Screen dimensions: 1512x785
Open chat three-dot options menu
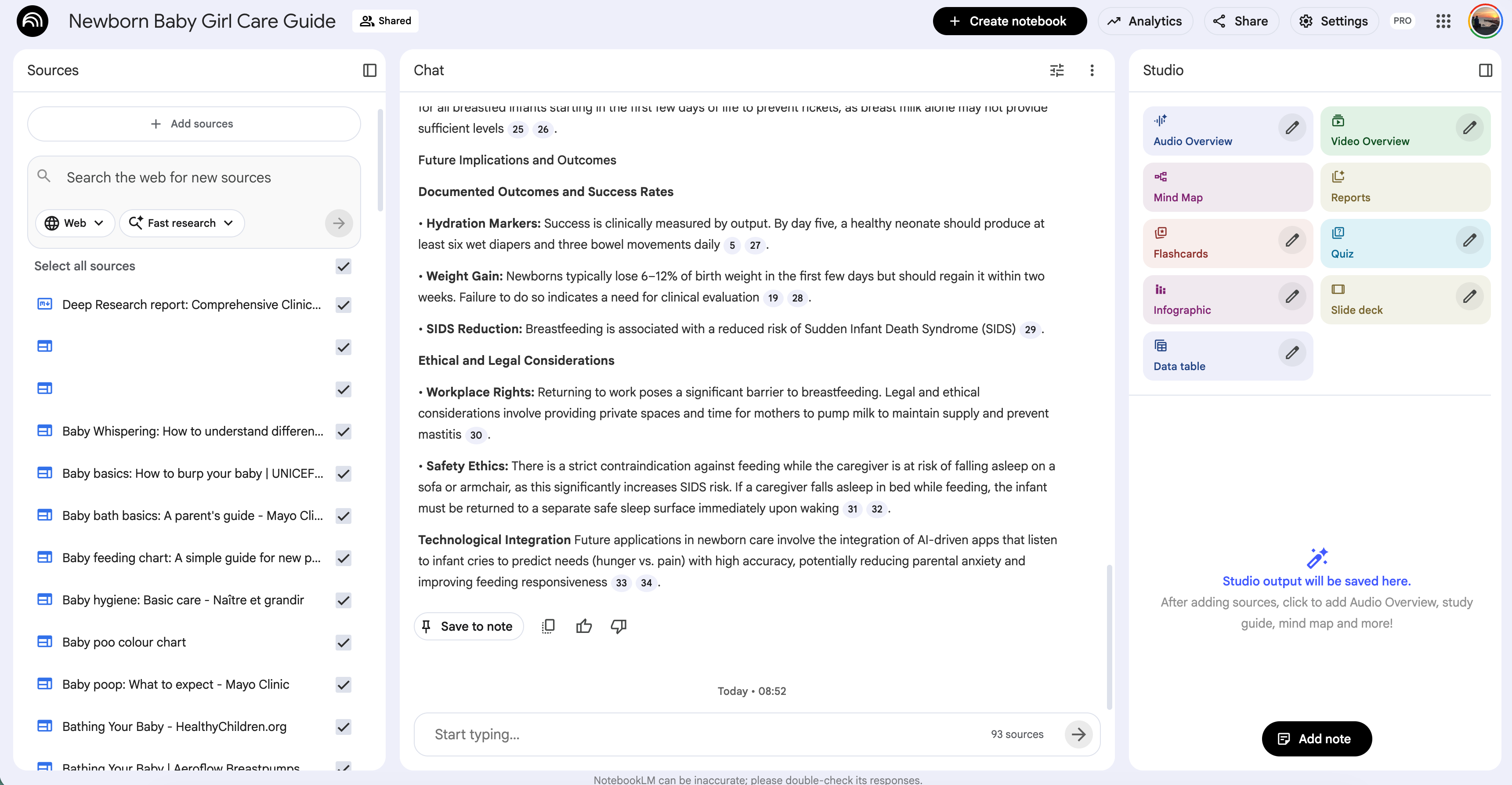point(1092,70)
